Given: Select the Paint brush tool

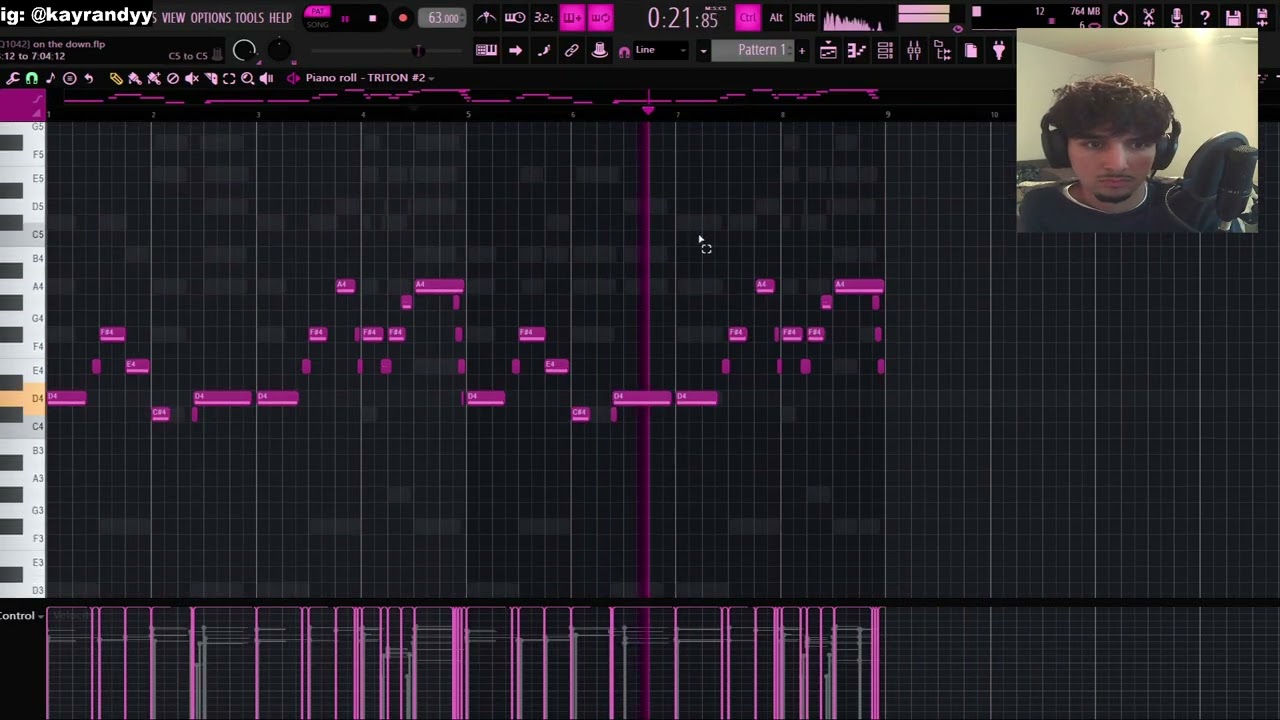Looking at the screenshot, I should click(x=135, y=78).
